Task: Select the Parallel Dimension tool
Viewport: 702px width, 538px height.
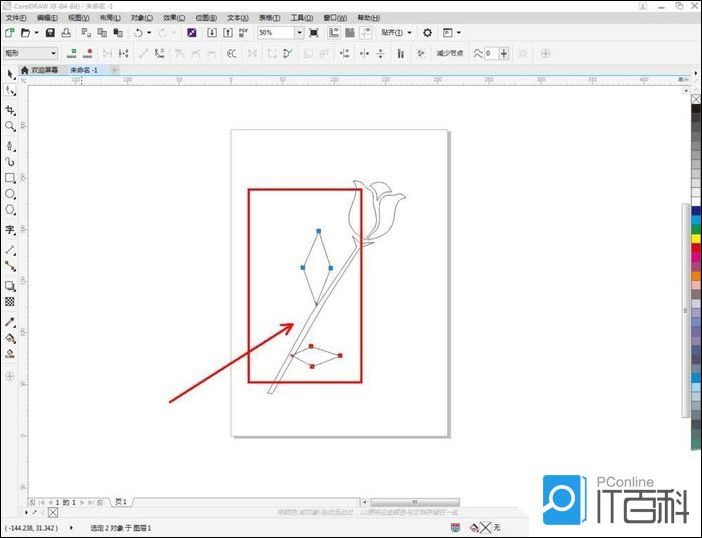Action: pyautogui.click(x=10, y=250)
